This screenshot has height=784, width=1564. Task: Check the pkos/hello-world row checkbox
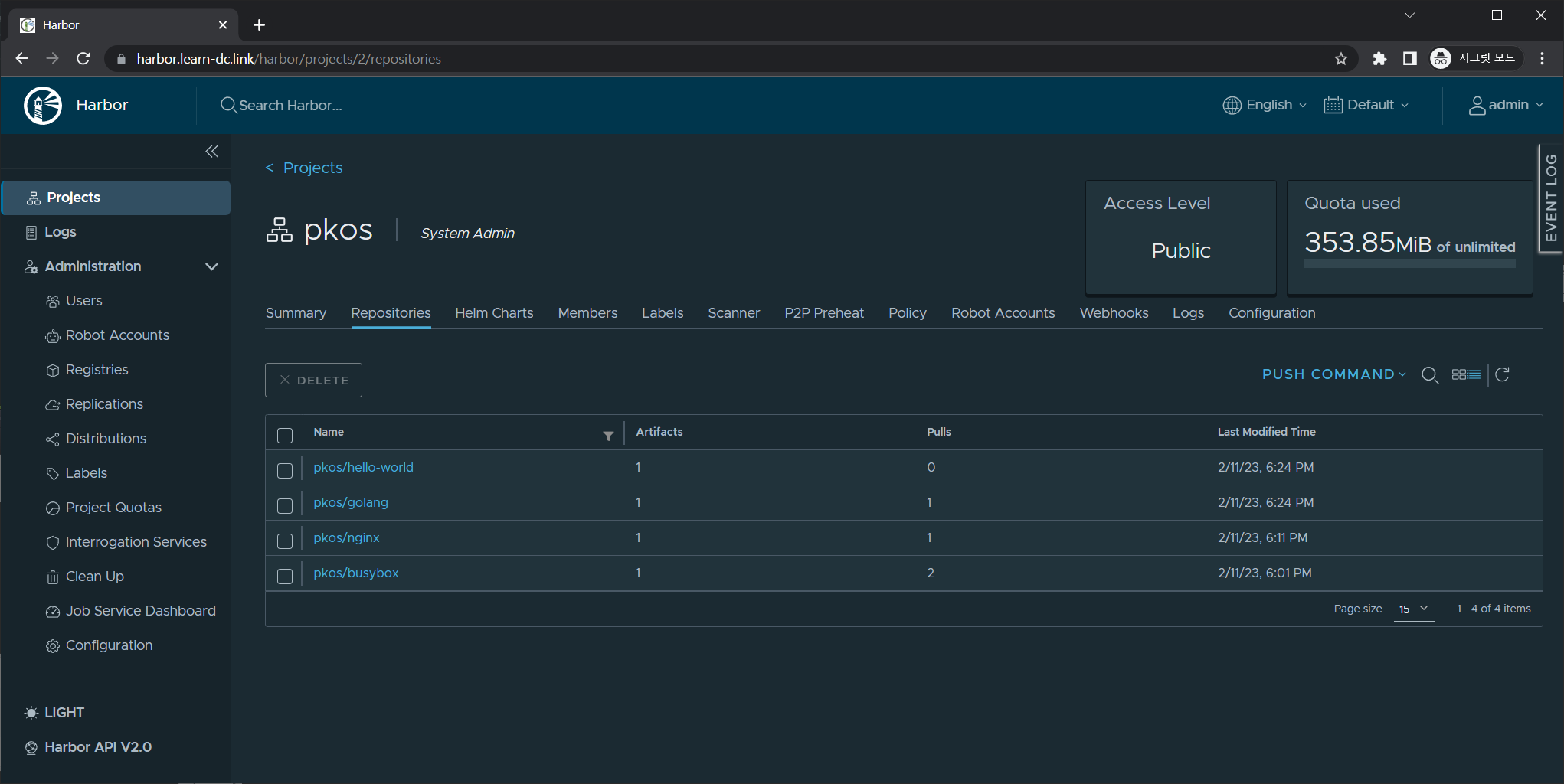coord(285,471)
